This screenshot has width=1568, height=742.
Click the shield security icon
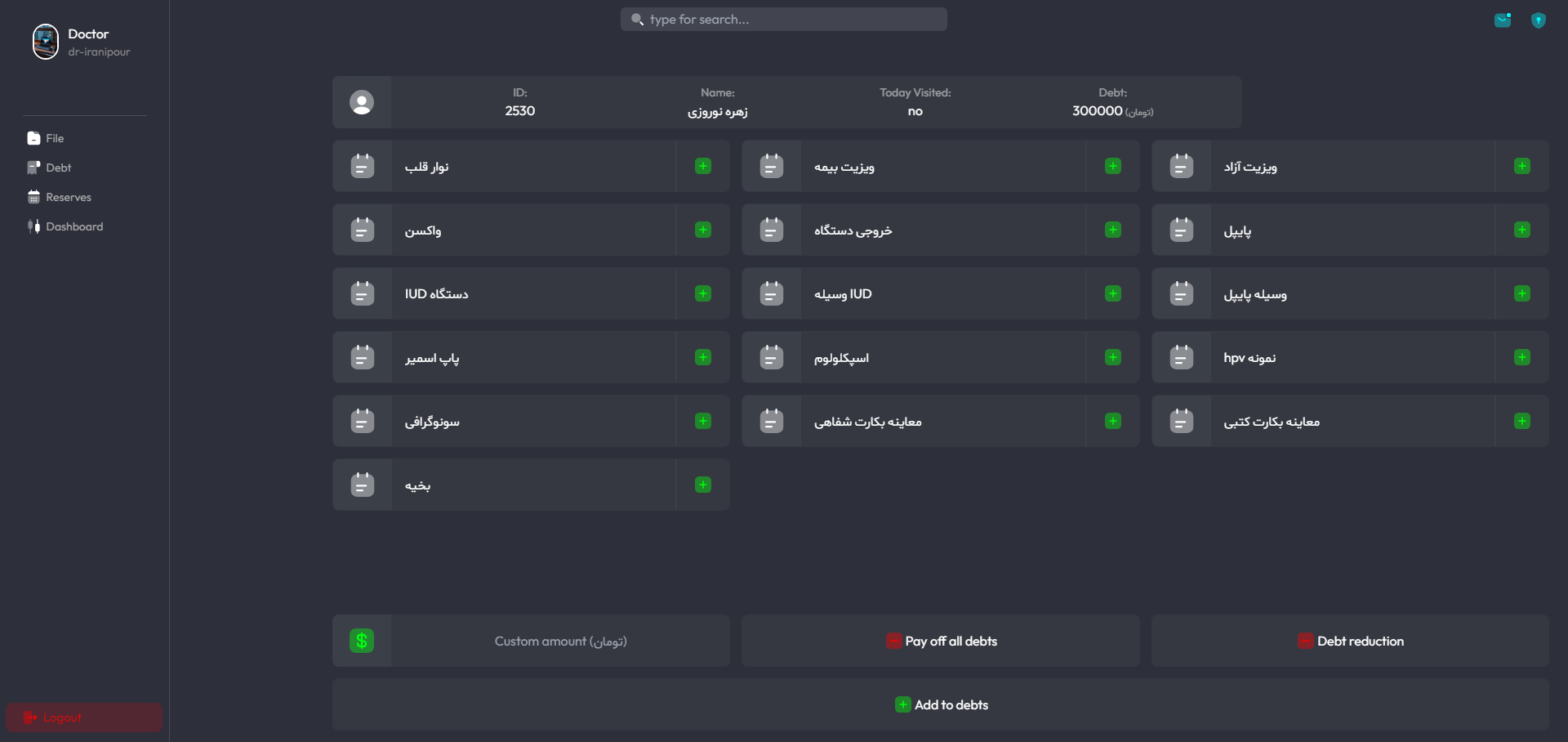click(x=1538, y=20)
